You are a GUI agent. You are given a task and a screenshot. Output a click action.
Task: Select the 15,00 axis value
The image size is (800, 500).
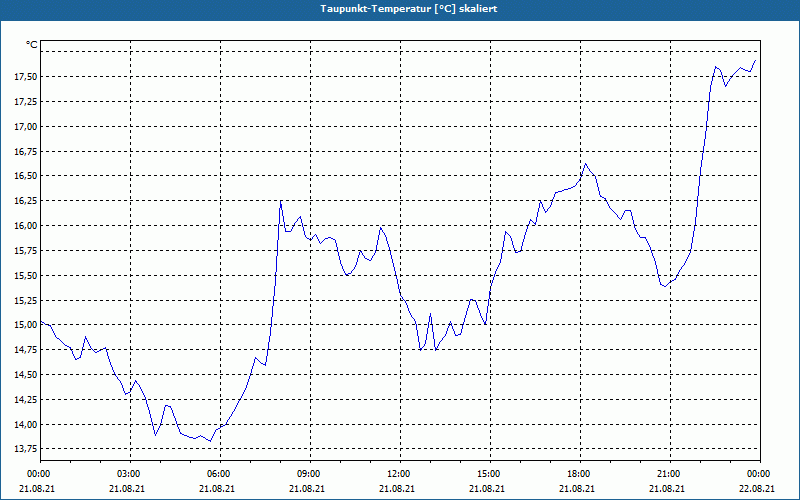[x=26, y=325]
